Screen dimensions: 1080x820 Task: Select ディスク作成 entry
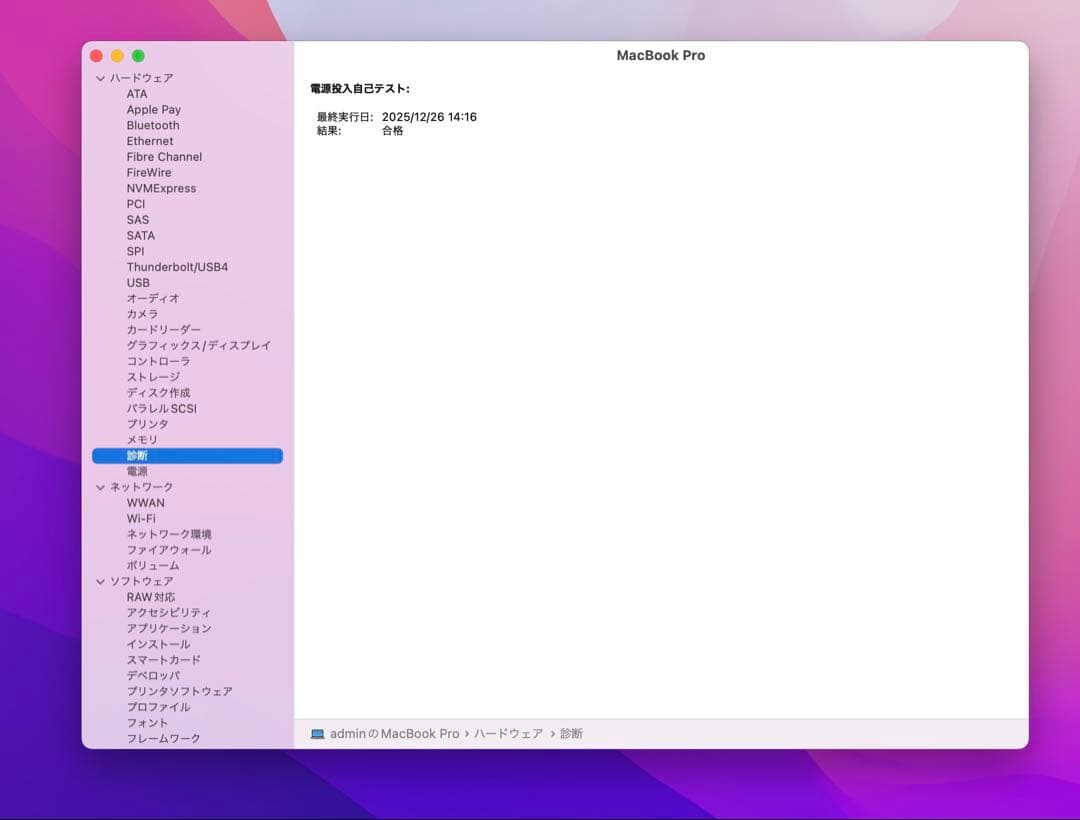[158, 393]
